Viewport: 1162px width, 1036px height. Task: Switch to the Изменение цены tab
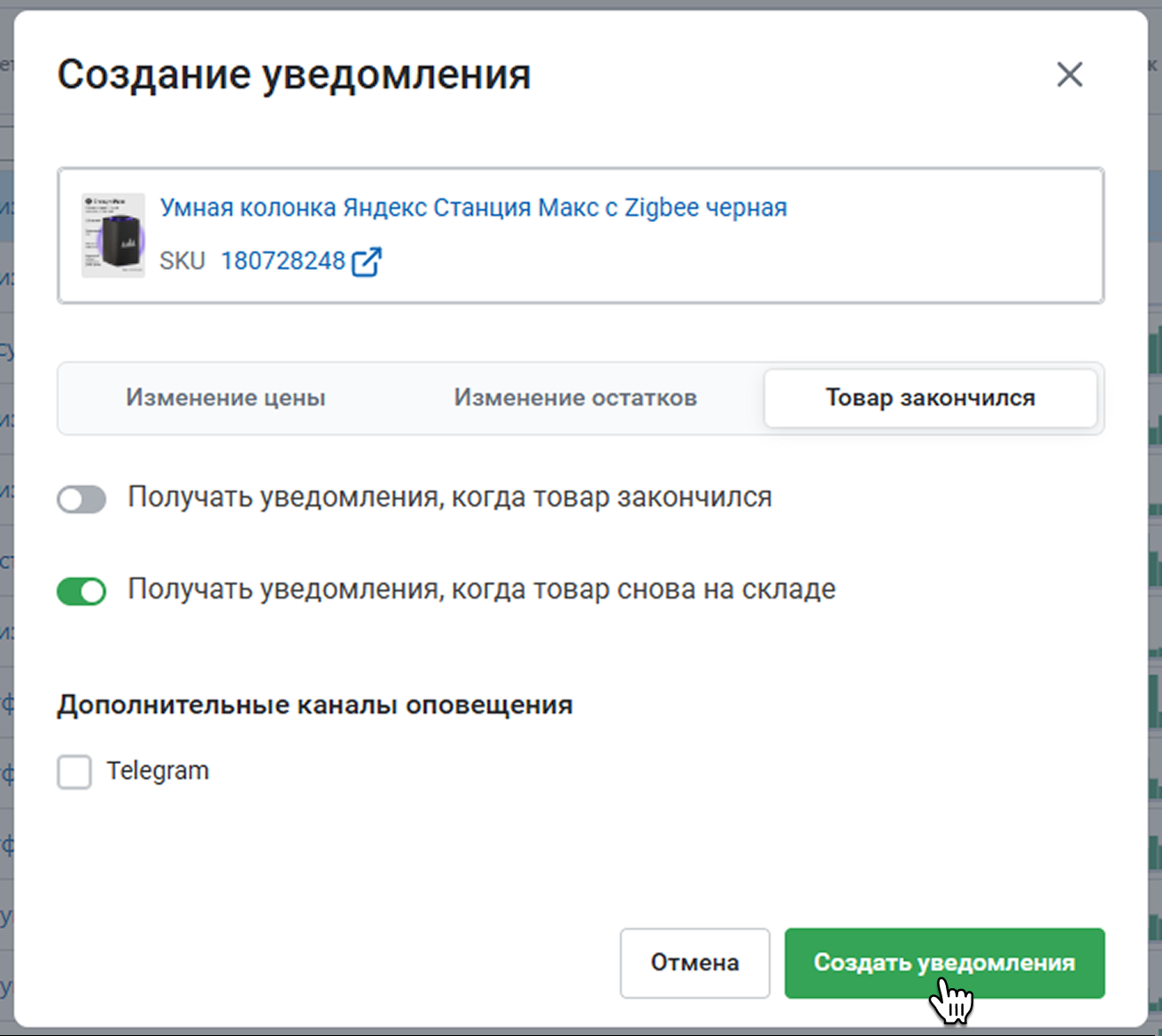tap(226, 398)
